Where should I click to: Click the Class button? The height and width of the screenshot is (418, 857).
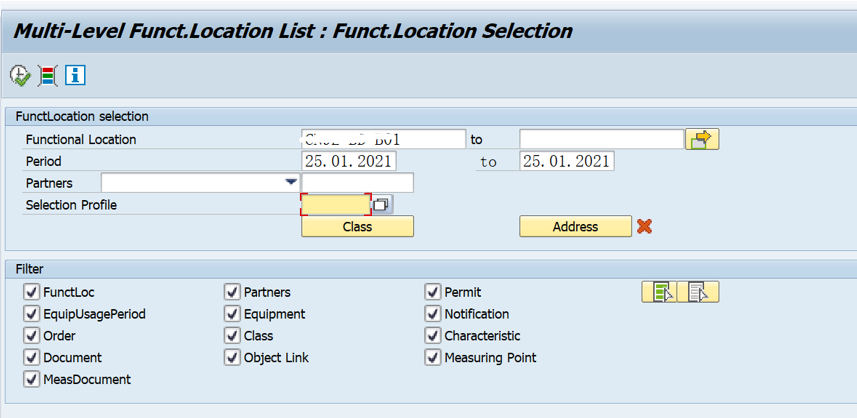pyautogui.click(x=357, y=226)
